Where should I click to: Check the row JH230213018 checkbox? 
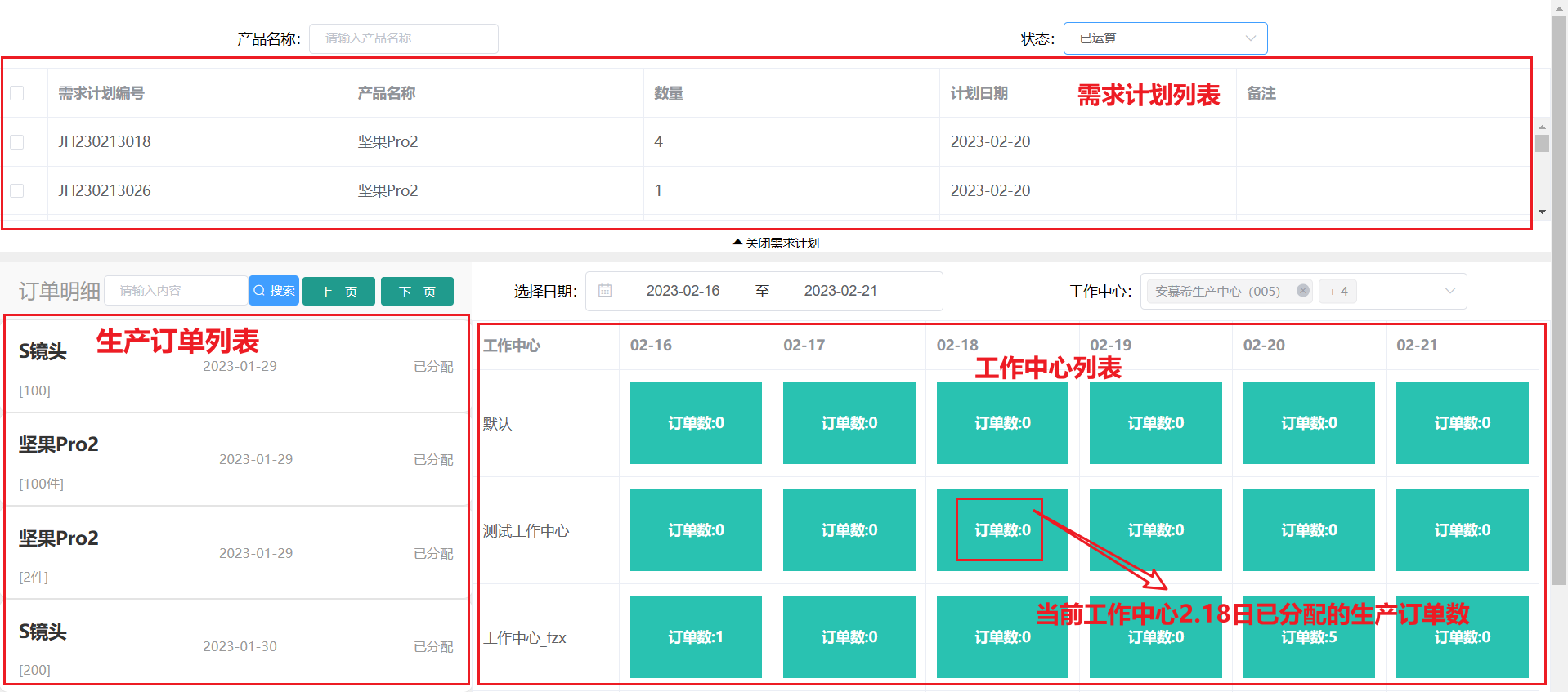pyautogui.click(x=17, y=142)
